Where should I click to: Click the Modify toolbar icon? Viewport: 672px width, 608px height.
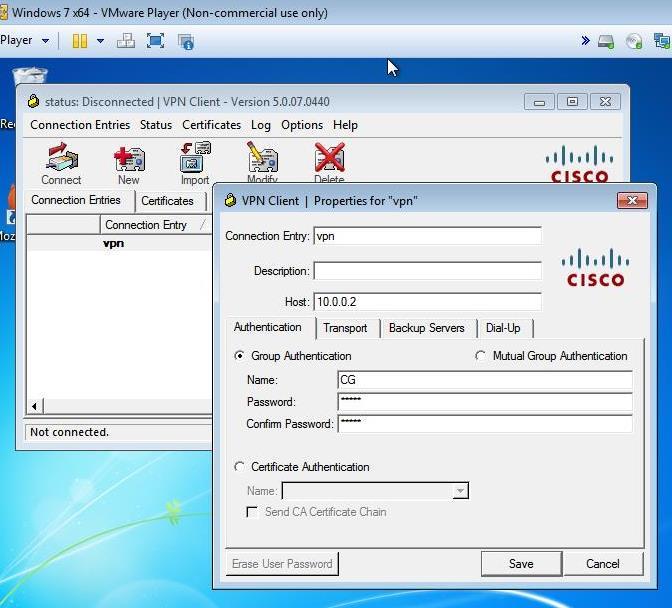pos(262,163)
